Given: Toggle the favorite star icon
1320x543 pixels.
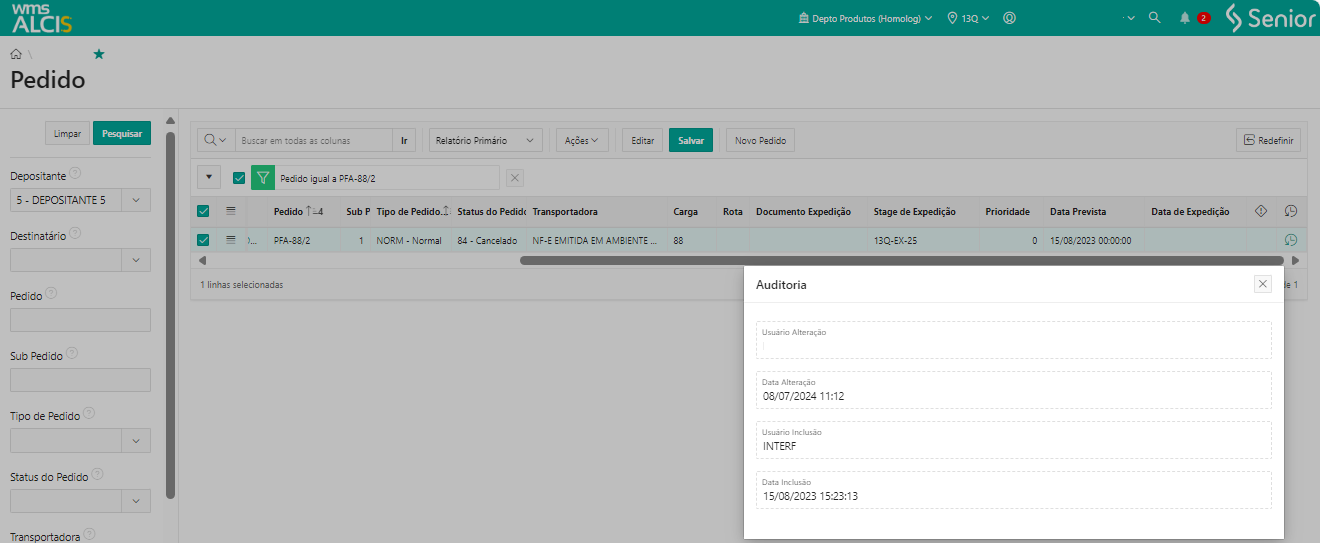Looking at the screenshot, I should tap(98, 54).
